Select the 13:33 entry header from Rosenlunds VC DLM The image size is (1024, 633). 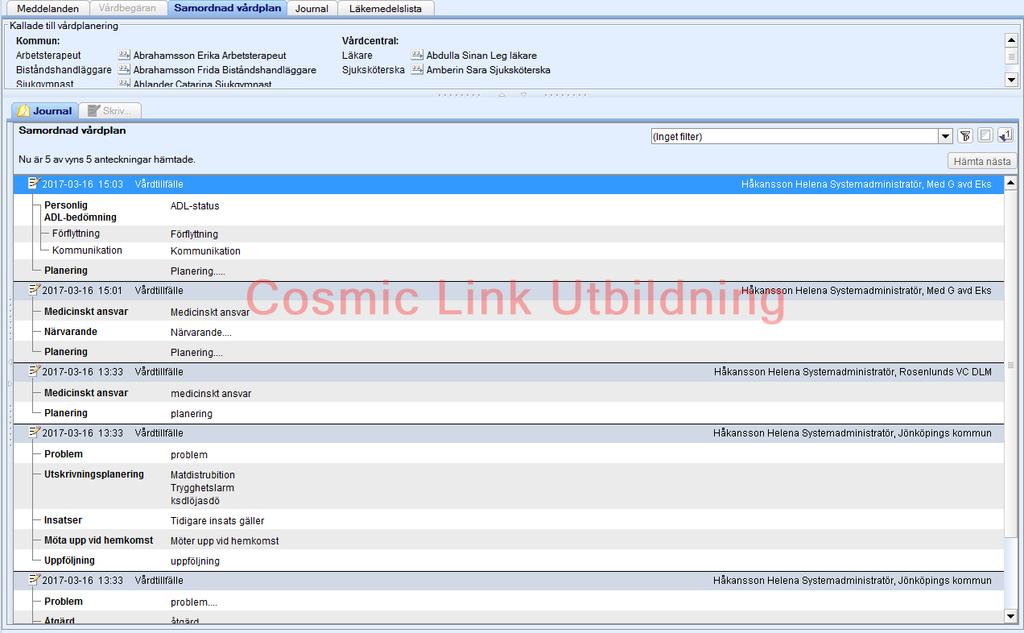click(x=509, y=372)
